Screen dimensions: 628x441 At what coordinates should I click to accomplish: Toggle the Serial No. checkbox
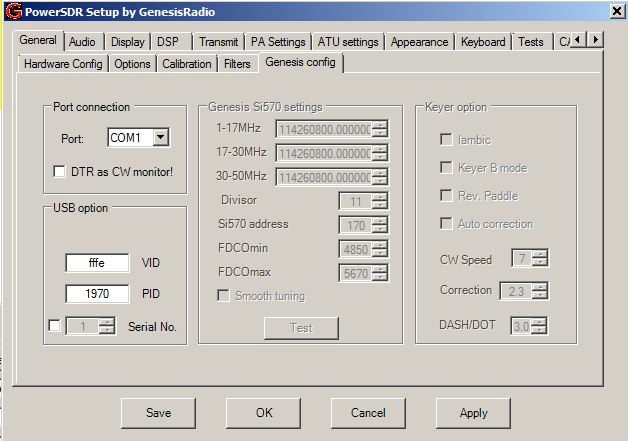click(54, 325)
